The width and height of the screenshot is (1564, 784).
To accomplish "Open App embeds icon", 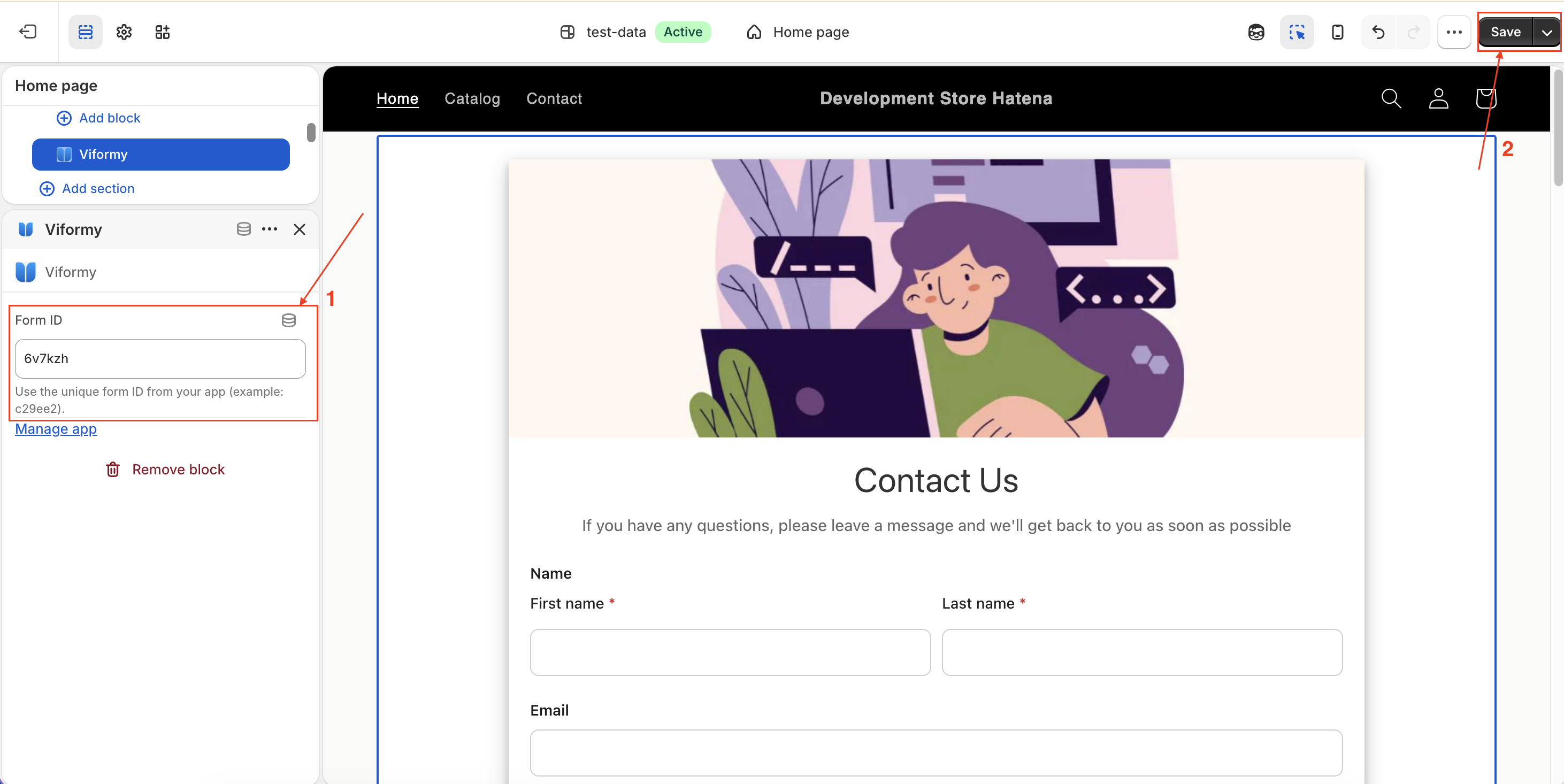I will coord(162,32).
